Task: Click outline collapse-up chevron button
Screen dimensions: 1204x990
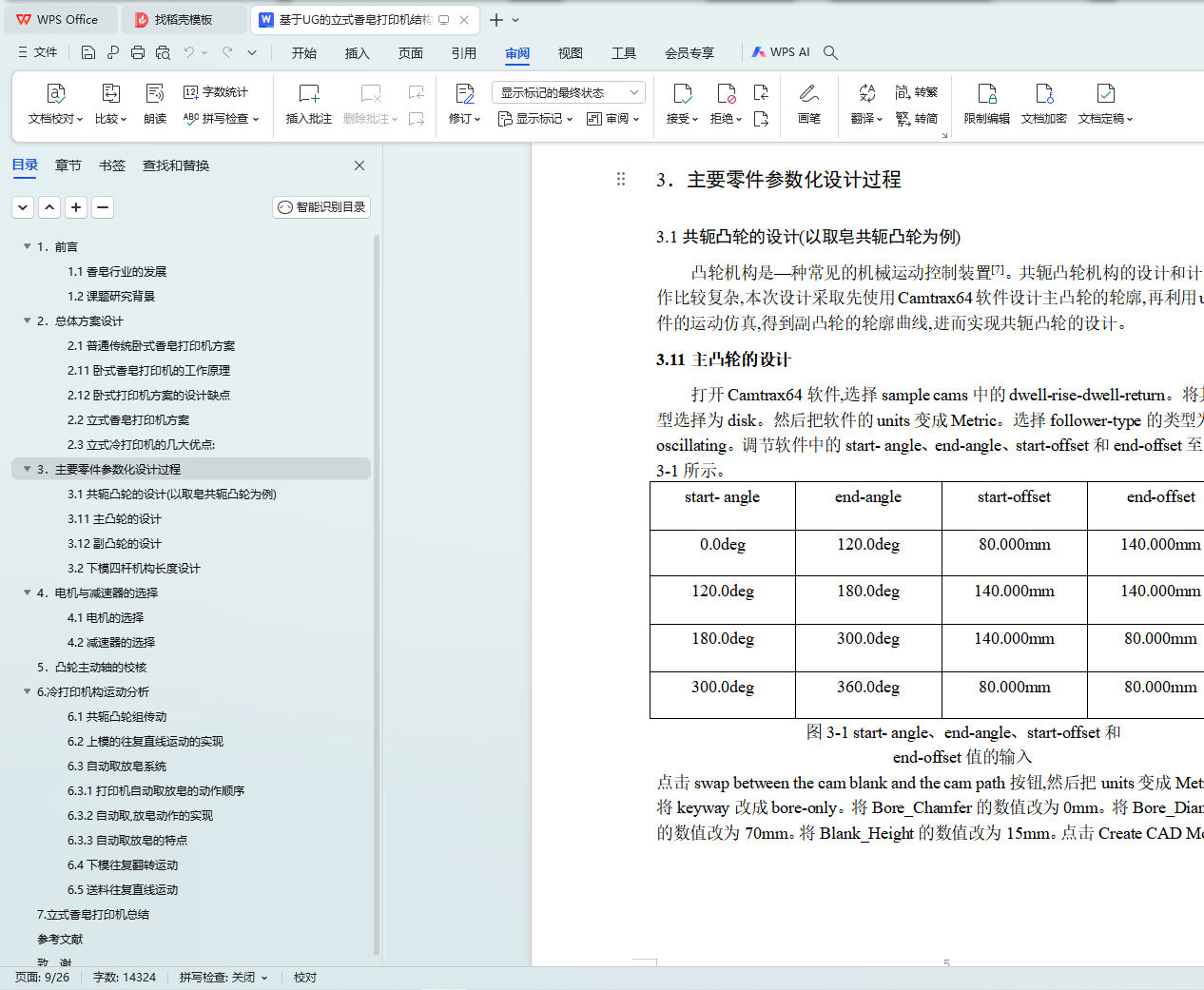Action: click(x=49, y=206)
